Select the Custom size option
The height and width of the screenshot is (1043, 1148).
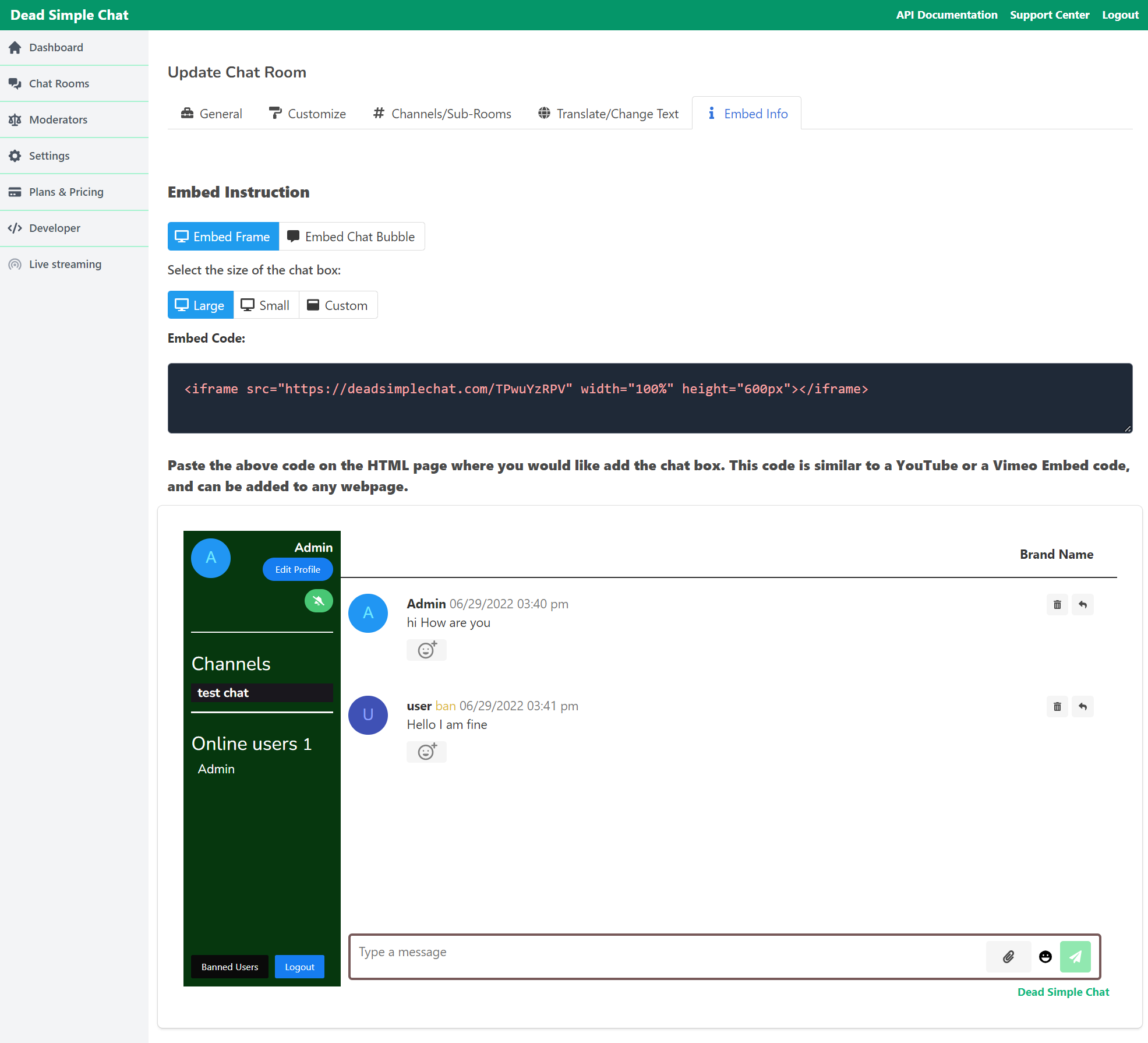(x=338, y=305)
